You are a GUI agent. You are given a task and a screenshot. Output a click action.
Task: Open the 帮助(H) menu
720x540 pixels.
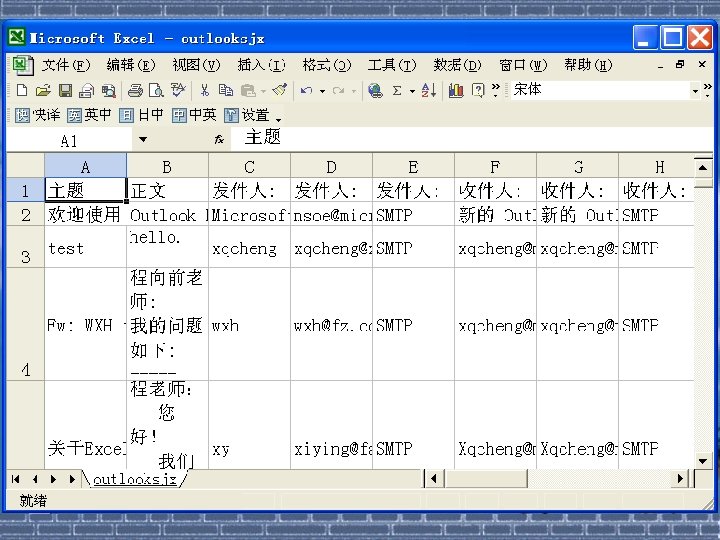(588, 65)
